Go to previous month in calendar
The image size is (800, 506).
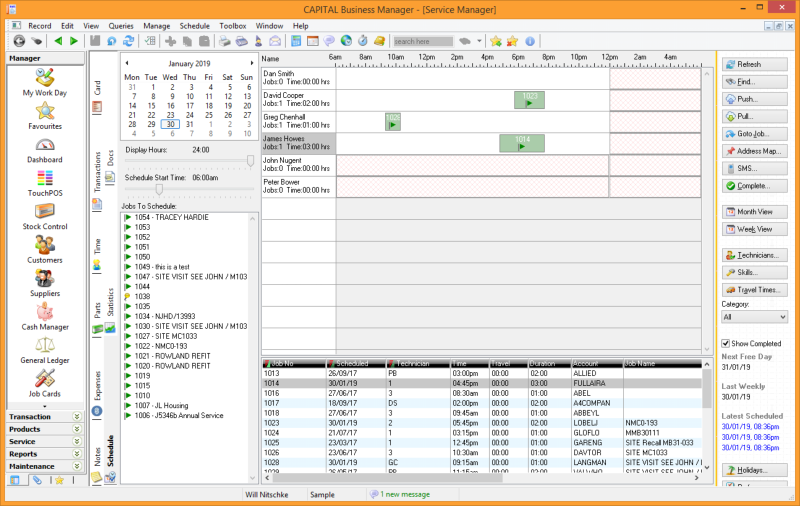(x=127, y=63)
